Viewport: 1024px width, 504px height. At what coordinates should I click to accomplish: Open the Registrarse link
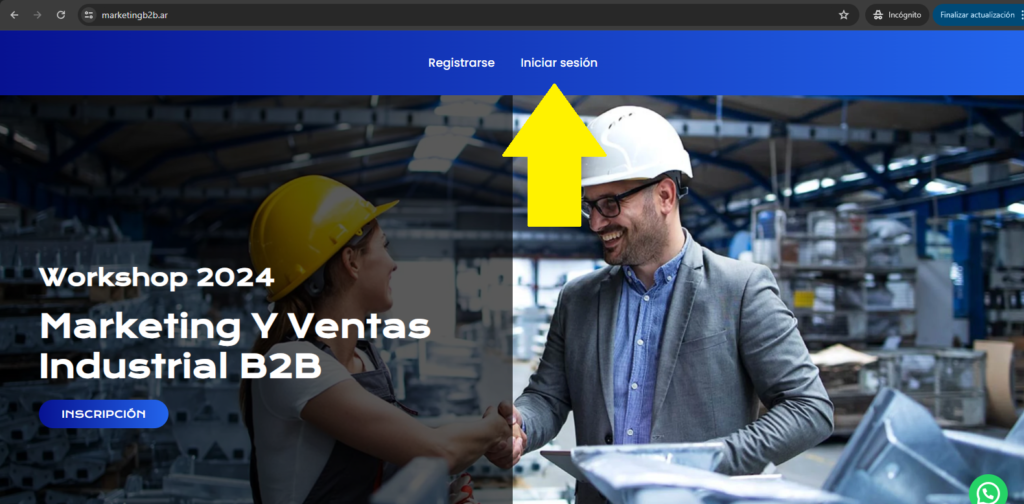pos(461,63)
